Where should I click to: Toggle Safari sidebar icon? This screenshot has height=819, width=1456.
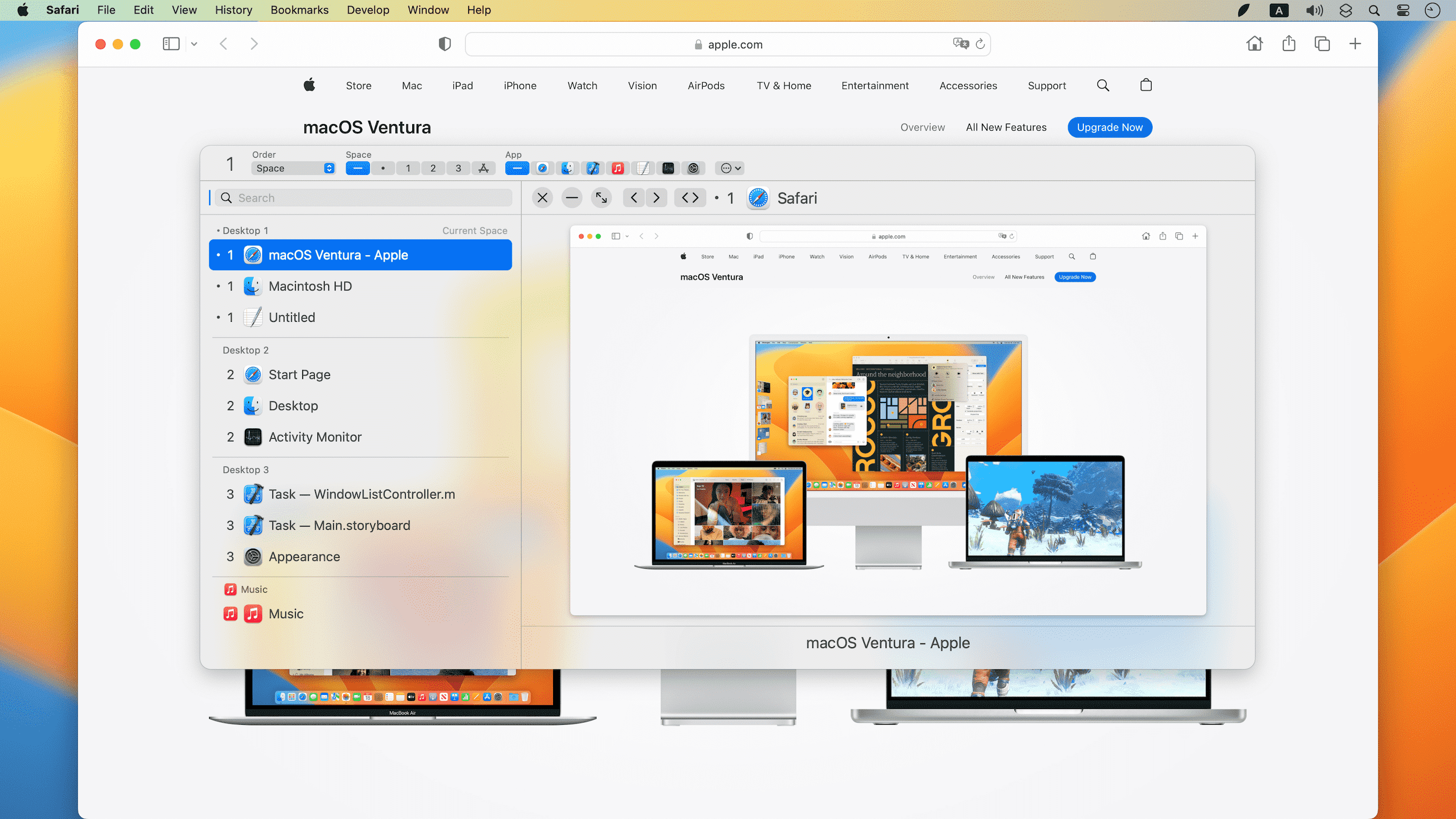171,43
